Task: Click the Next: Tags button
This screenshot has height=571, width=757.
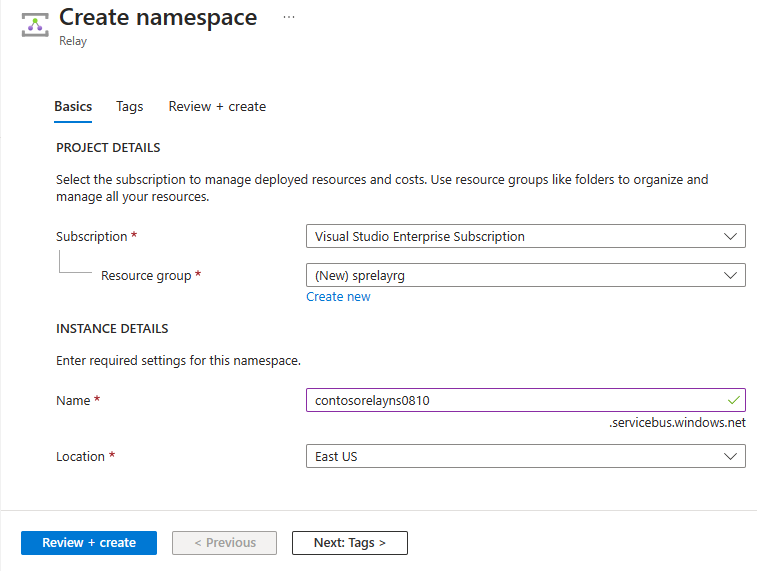Action: click(349, 543)
